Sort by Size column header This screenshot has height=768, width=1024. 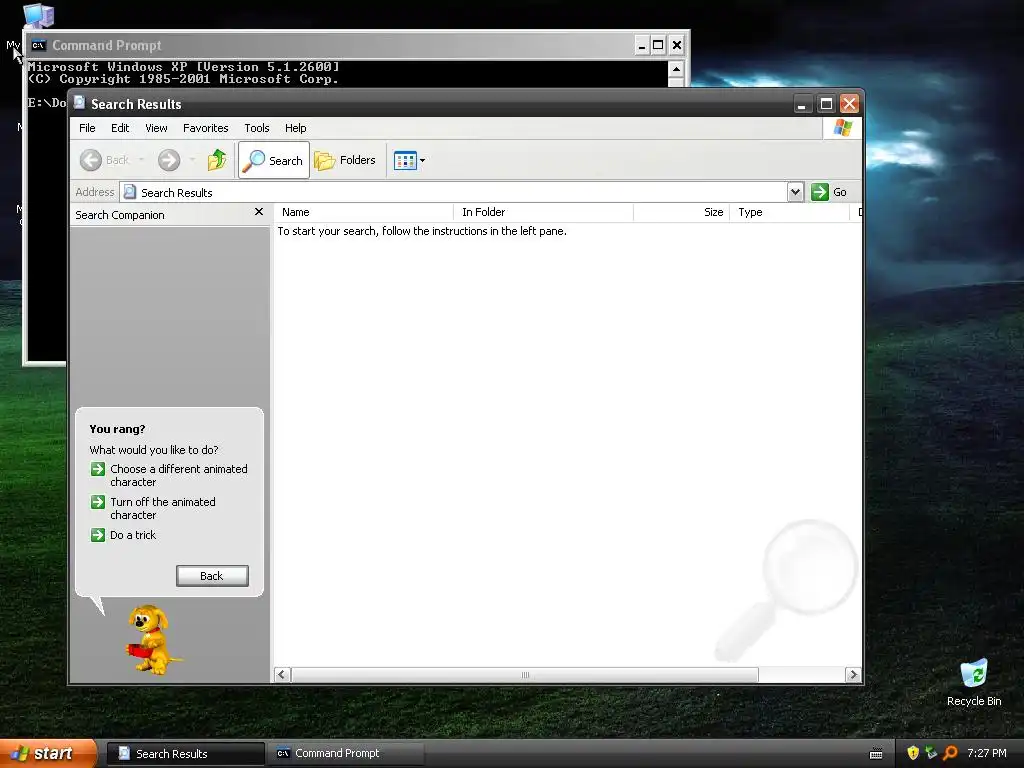681,212
